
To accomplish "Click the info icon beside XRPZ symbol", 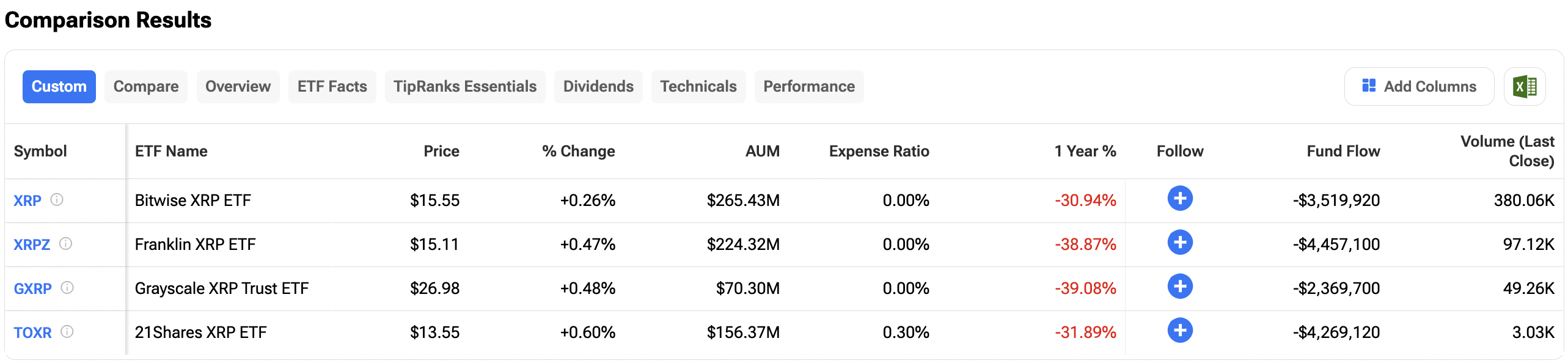I will pos(66,244).
